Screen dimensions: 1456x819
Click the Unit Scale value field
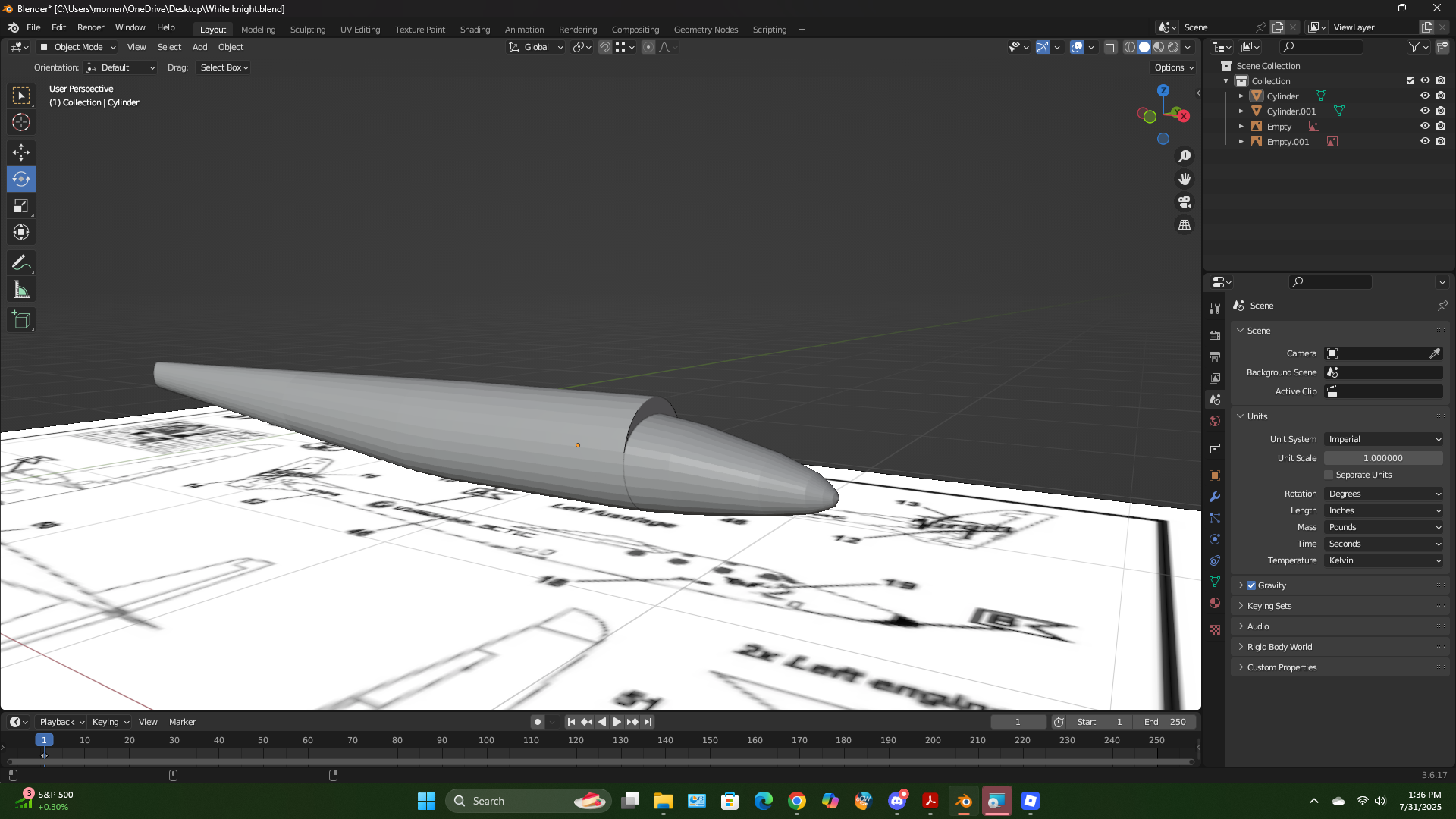click(1382, 458)
